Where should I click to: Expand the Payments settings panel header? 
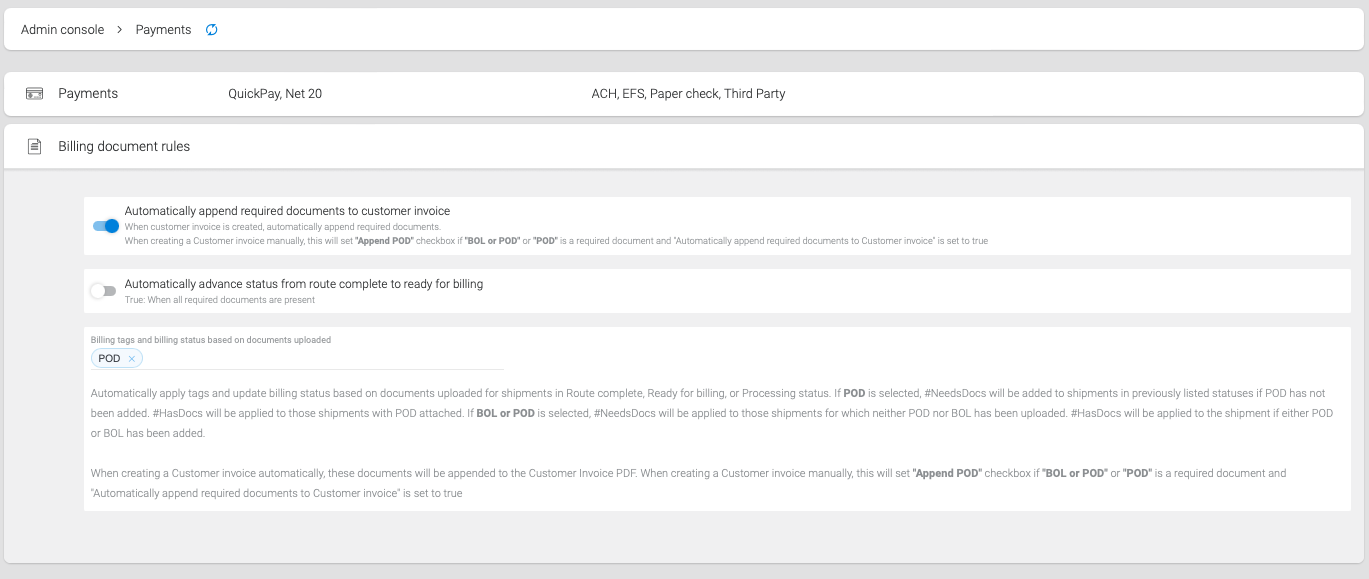684,94
